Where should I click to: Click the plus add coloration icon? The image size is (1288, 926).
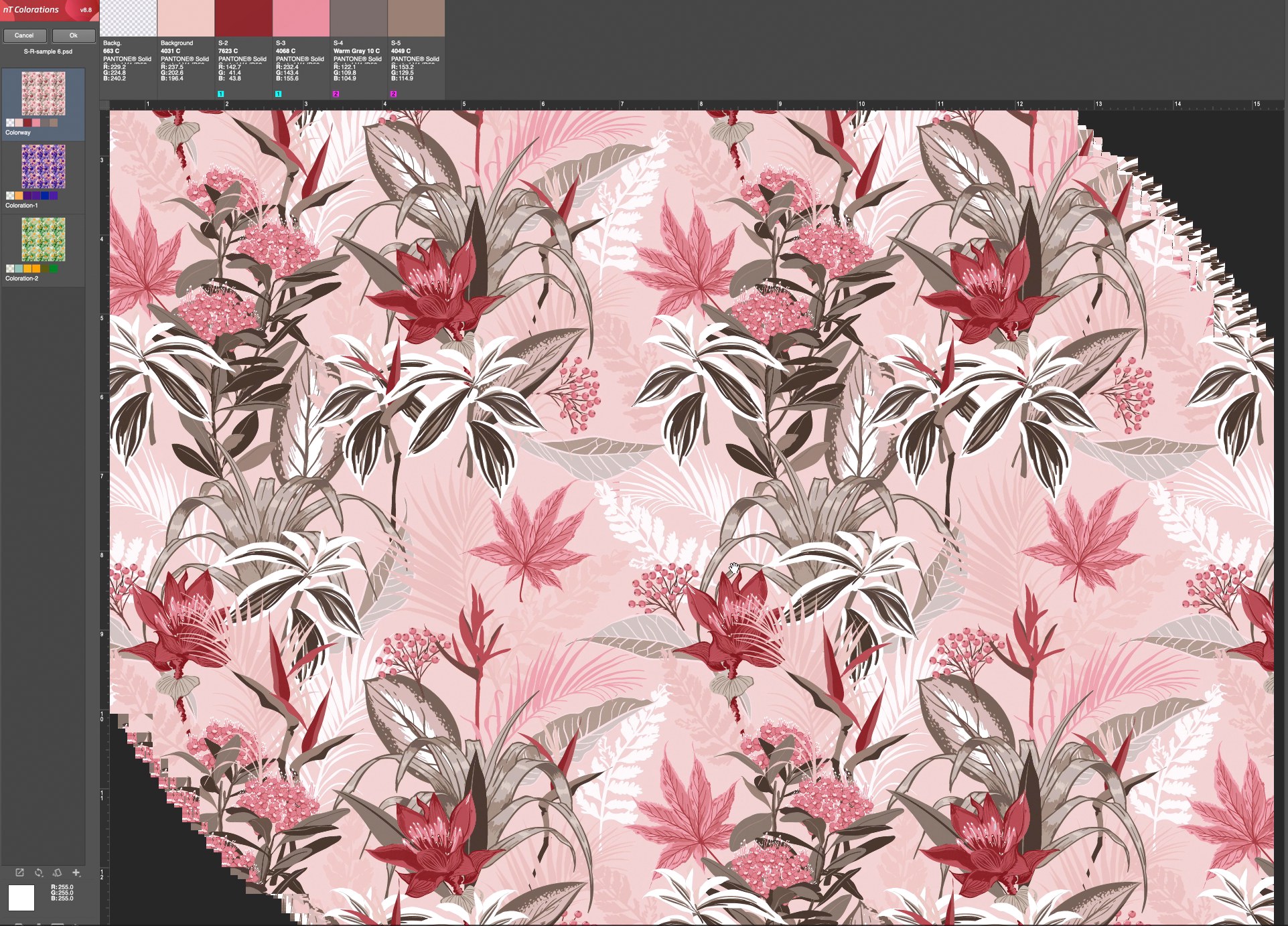(x=76, y=872)
